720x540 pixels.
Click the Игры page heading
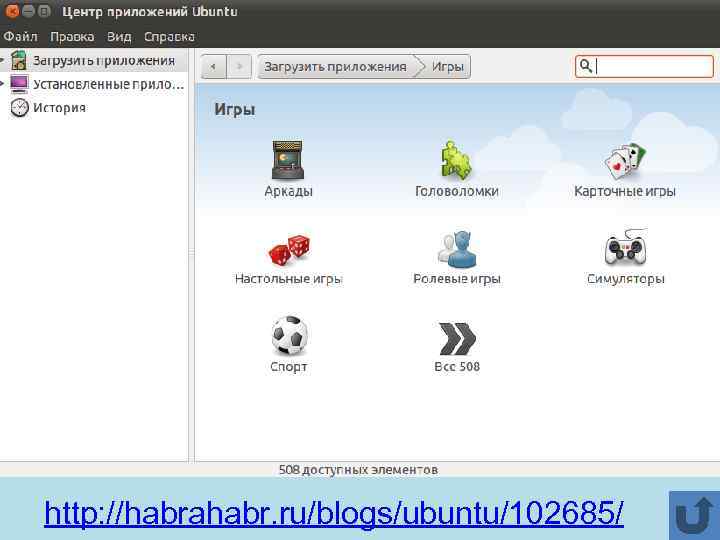pos(235,110)
